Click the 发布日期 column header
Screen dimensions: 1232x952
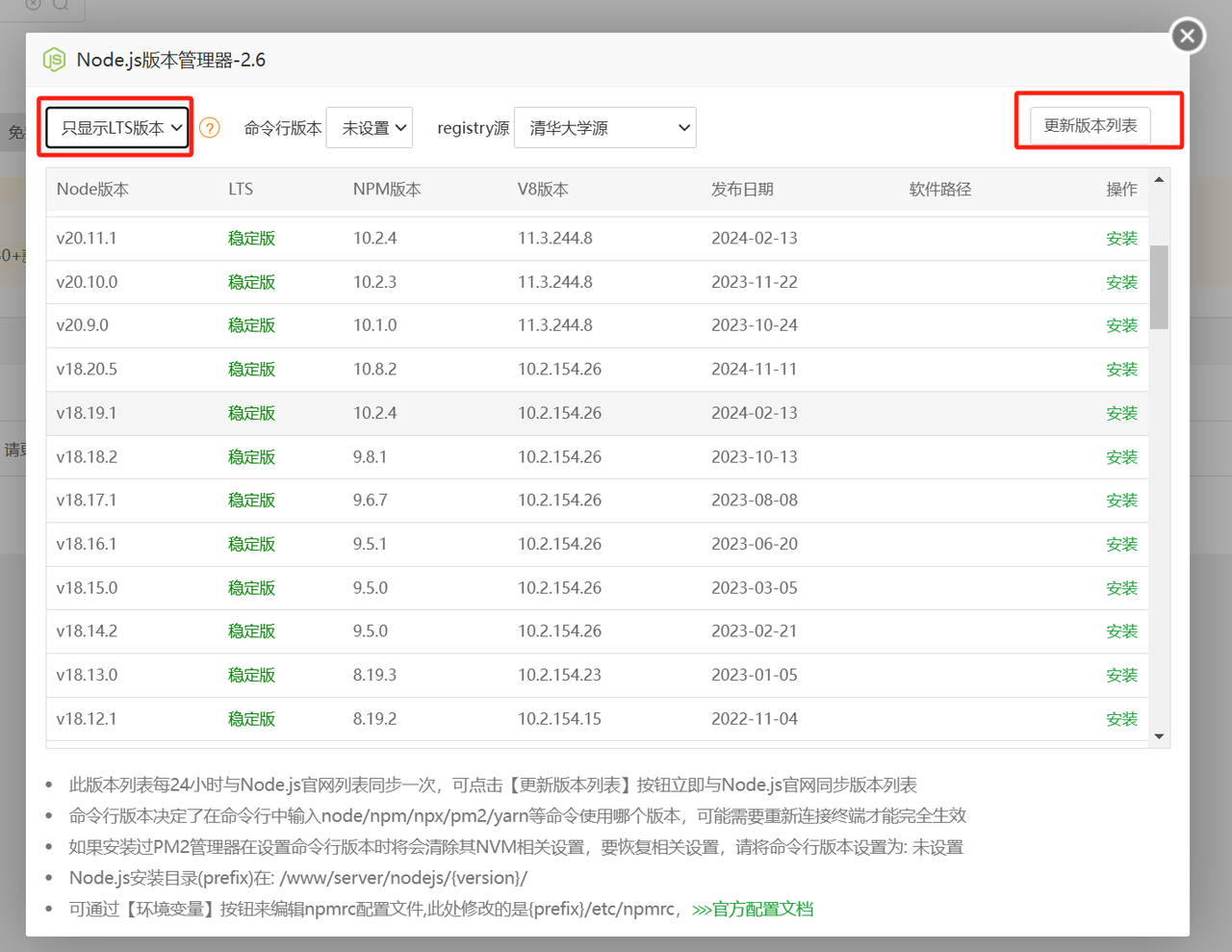(x=742, y=190)
